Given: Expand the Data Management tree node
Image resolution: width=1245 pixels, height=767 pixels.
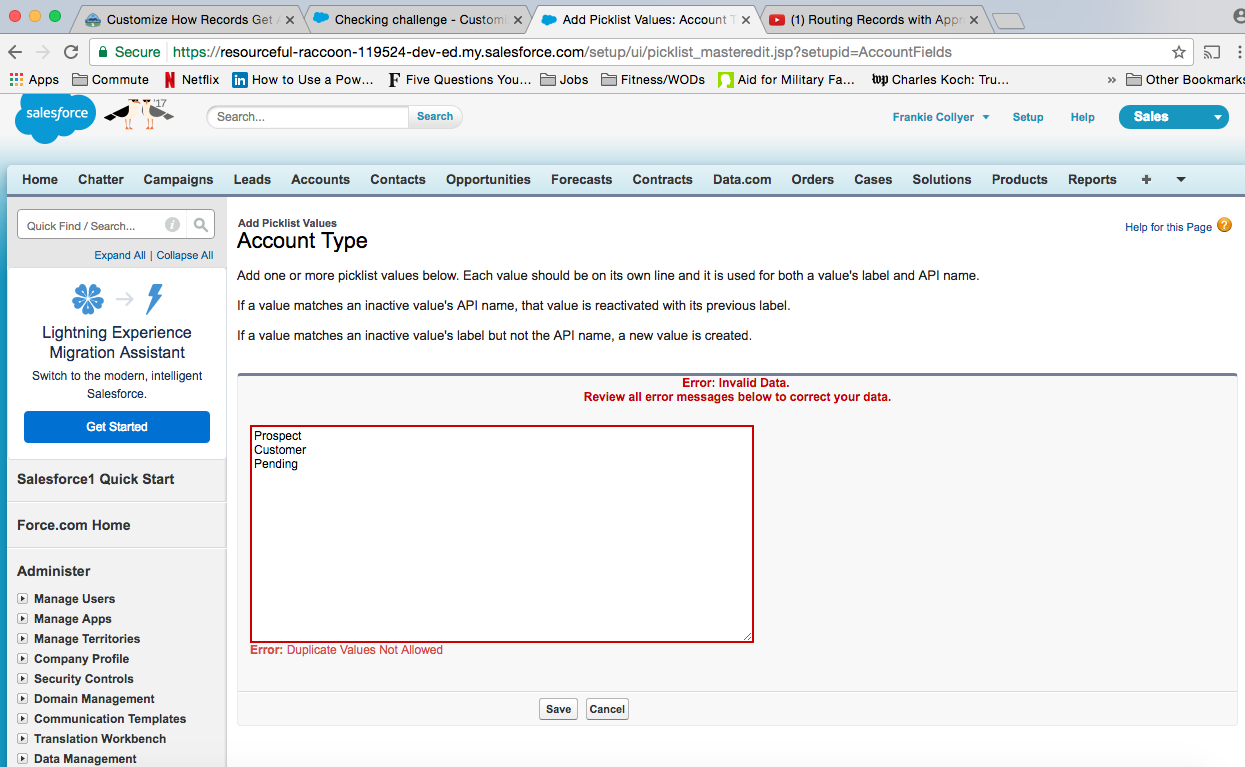Looking at the screenshot, I should pyautogui.click(x=22, y=759).
